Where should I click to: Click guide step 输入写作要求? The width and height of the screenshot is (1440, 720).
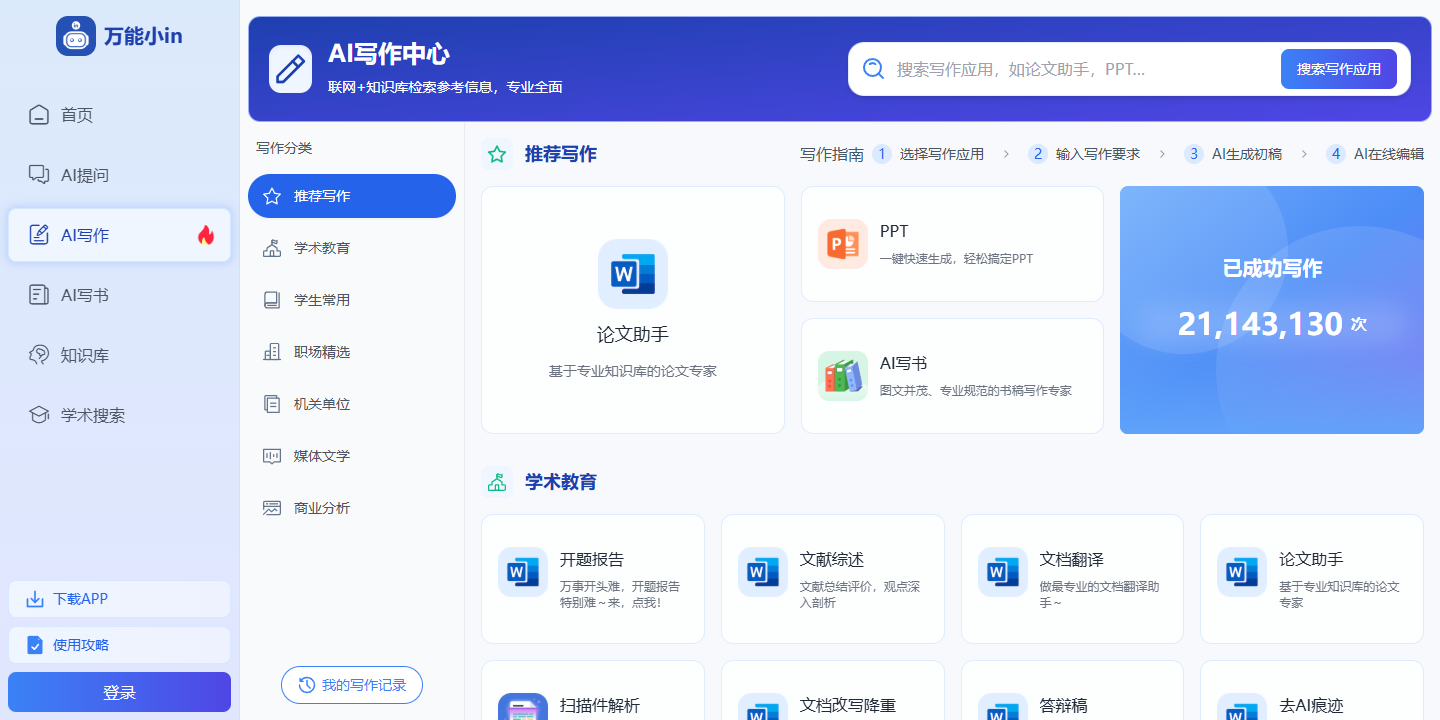coord(1084,154)
